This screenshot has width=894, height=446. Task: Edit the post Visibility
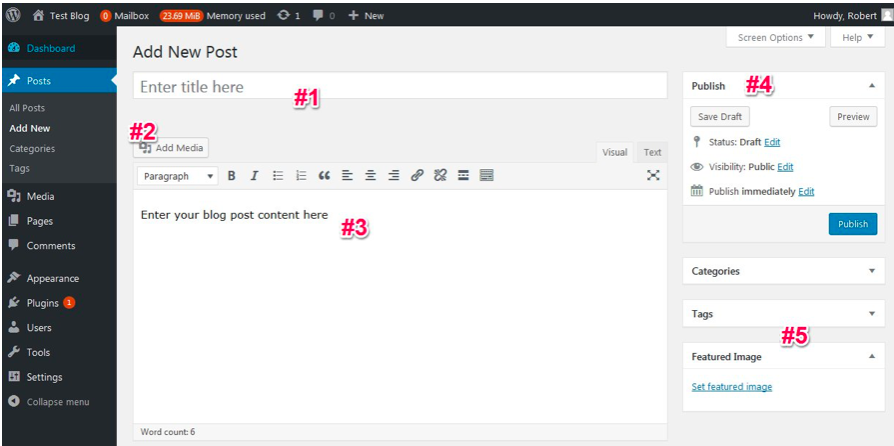(x=785, y=167)
